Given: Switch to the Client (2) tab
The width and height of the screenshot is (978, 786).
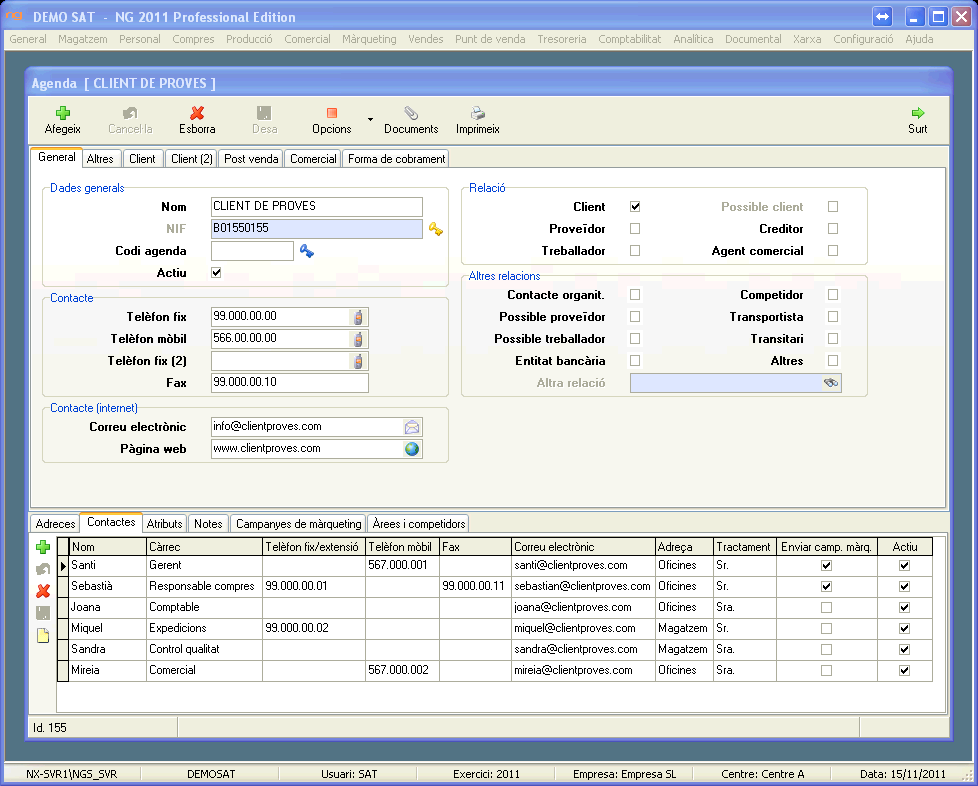Looking at the screenshot, I should pos(191,159).
